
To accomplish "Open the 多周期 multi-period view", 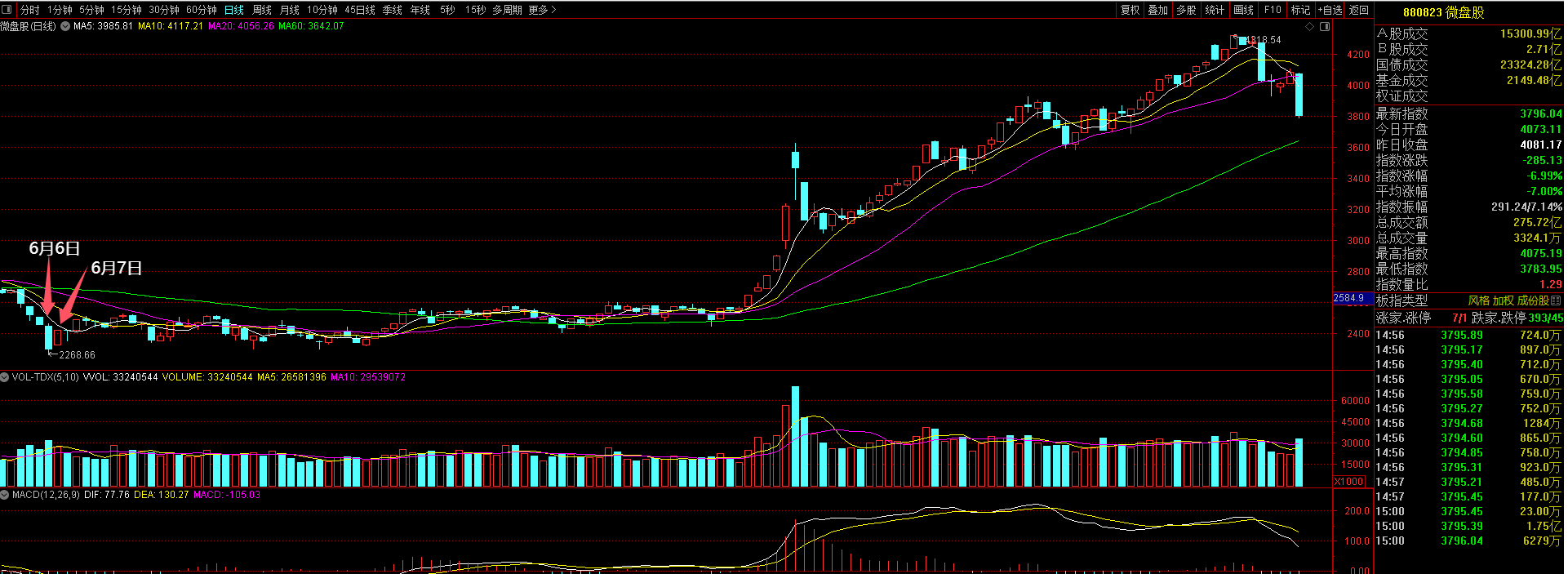I will [507, 10].
